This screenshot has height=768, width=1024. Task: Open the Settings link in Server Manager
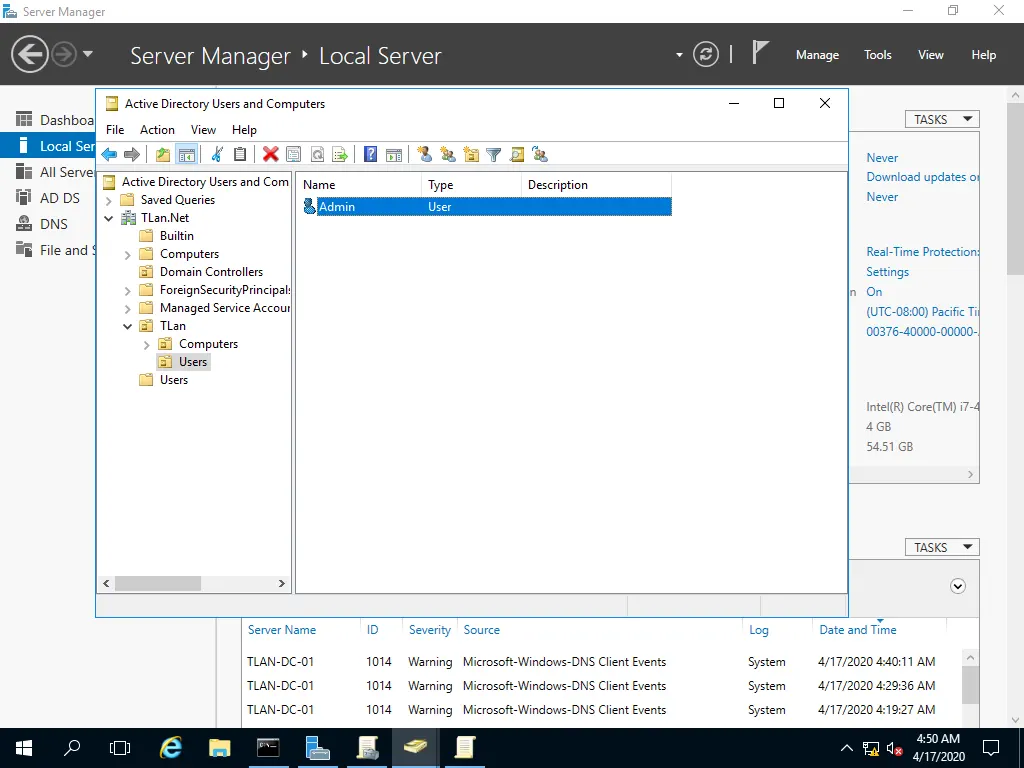pos(888,272)
